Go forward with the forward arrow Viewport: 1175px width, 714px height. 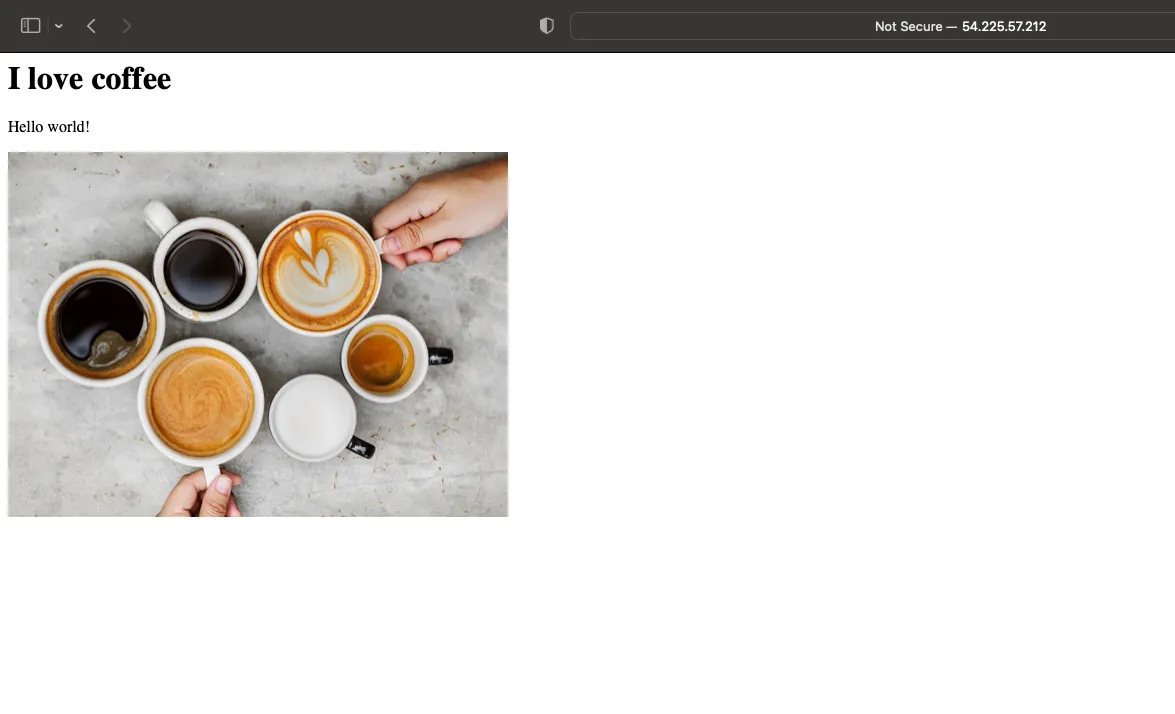[x=126, y=26]
